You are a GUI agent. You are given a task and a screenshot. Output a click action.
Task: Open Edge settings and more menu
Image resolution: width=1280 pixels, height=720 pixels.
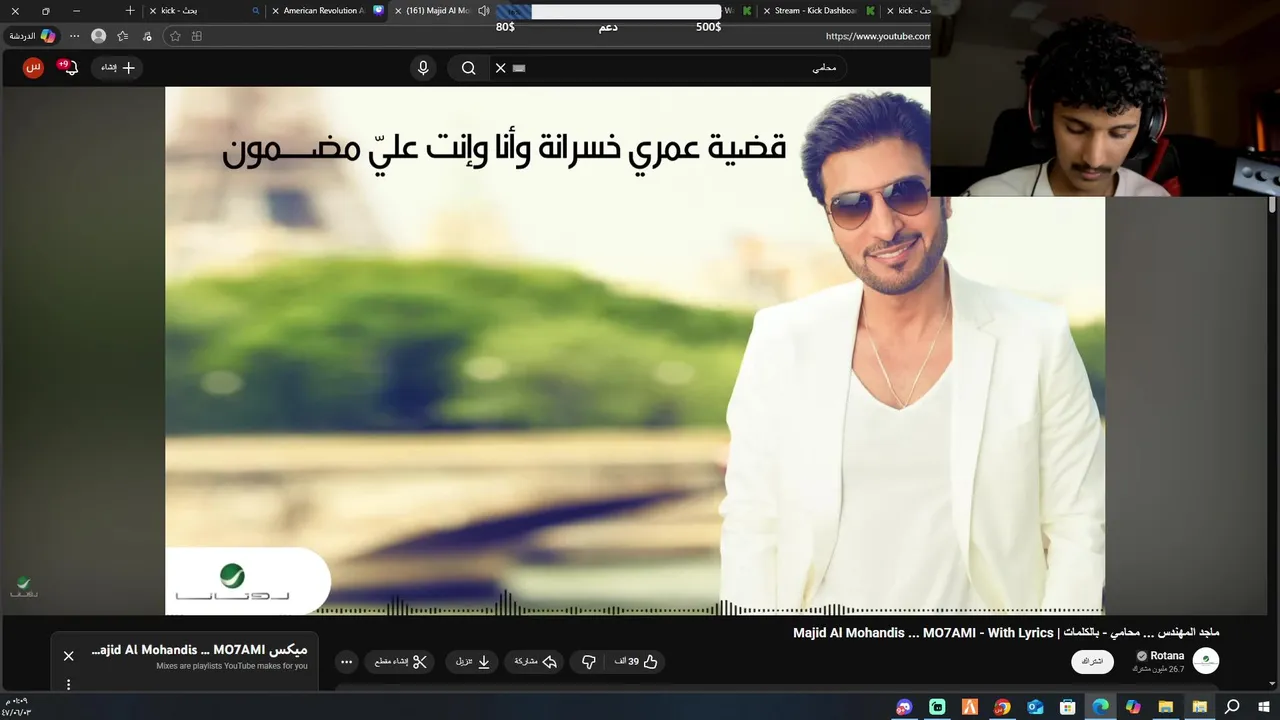(x=74, y=36)
